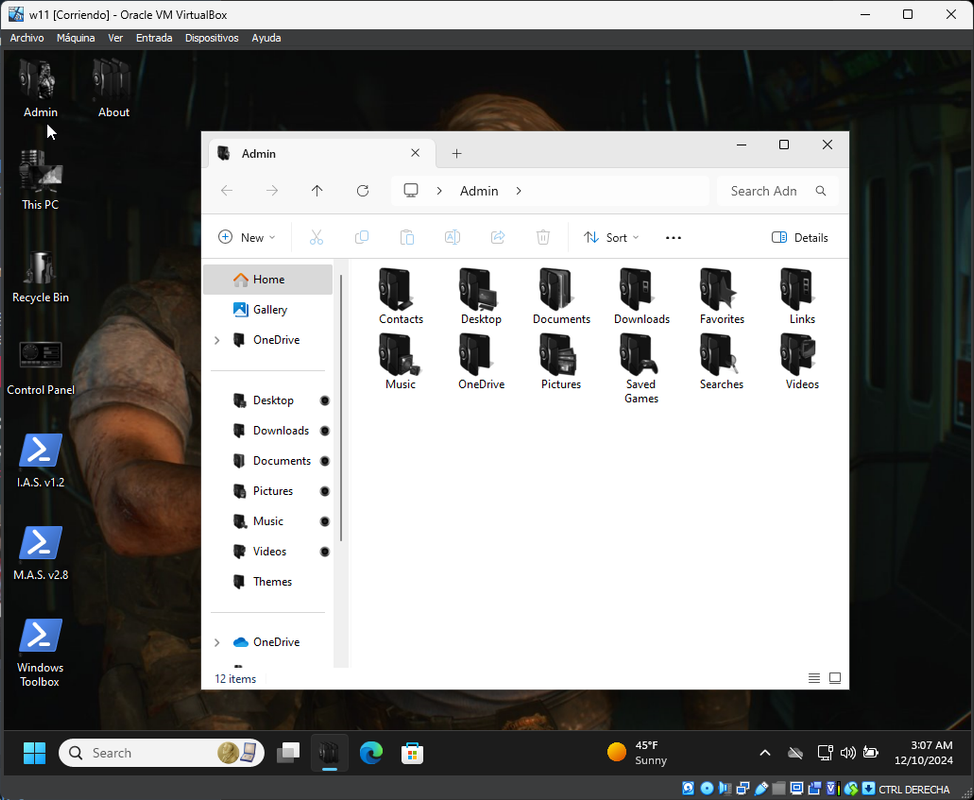
Task: Select the Documents folder icon in file pane
Action: click(x=561, y=296)
